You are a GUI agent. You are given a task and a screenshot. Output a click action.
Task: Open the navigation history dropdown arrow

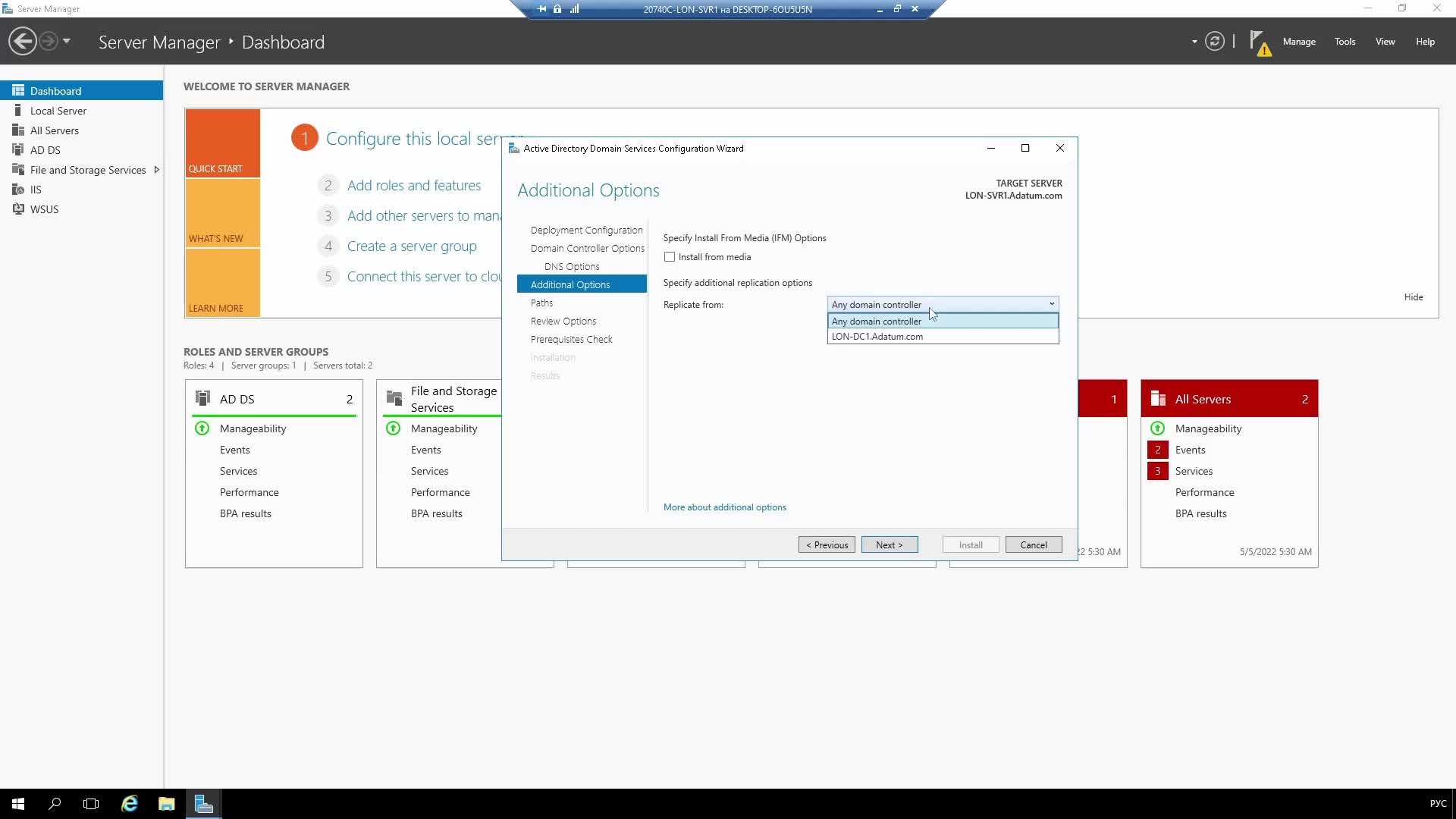tap(67, 41)
